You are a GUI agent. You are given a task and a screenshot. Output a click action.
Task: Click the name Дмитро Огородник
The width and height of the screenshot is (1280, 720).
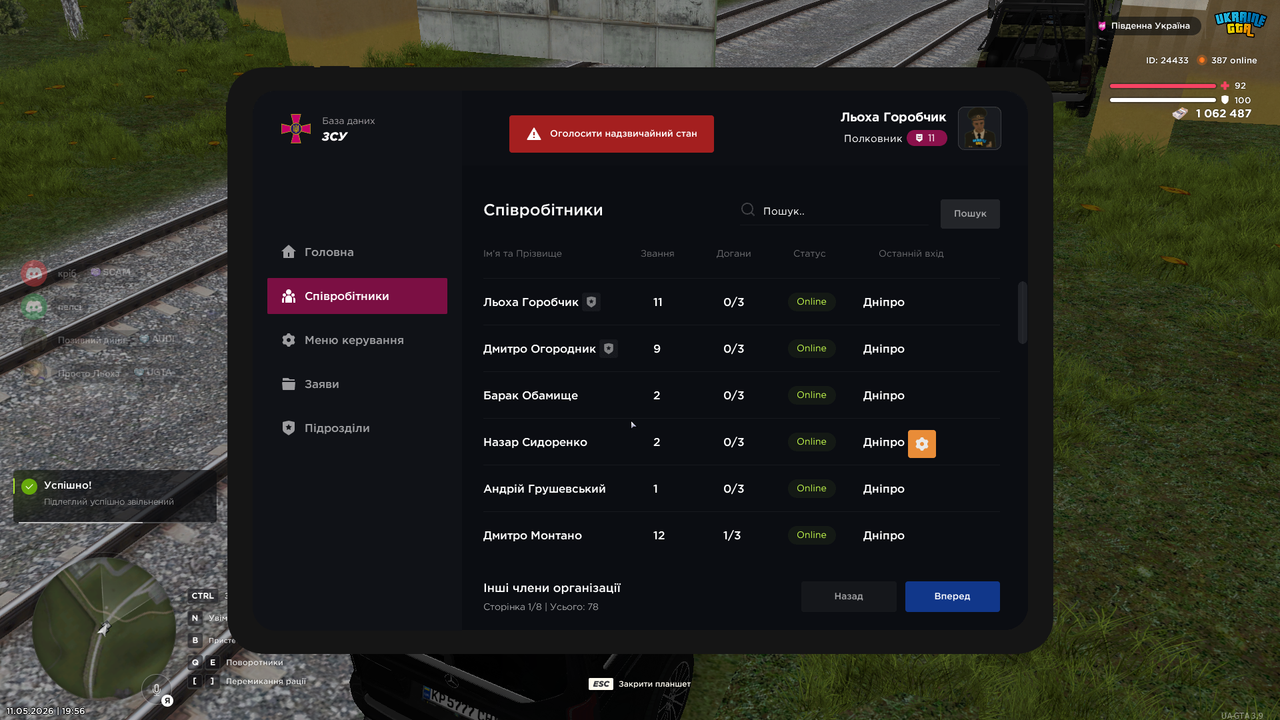pos(540,349)
